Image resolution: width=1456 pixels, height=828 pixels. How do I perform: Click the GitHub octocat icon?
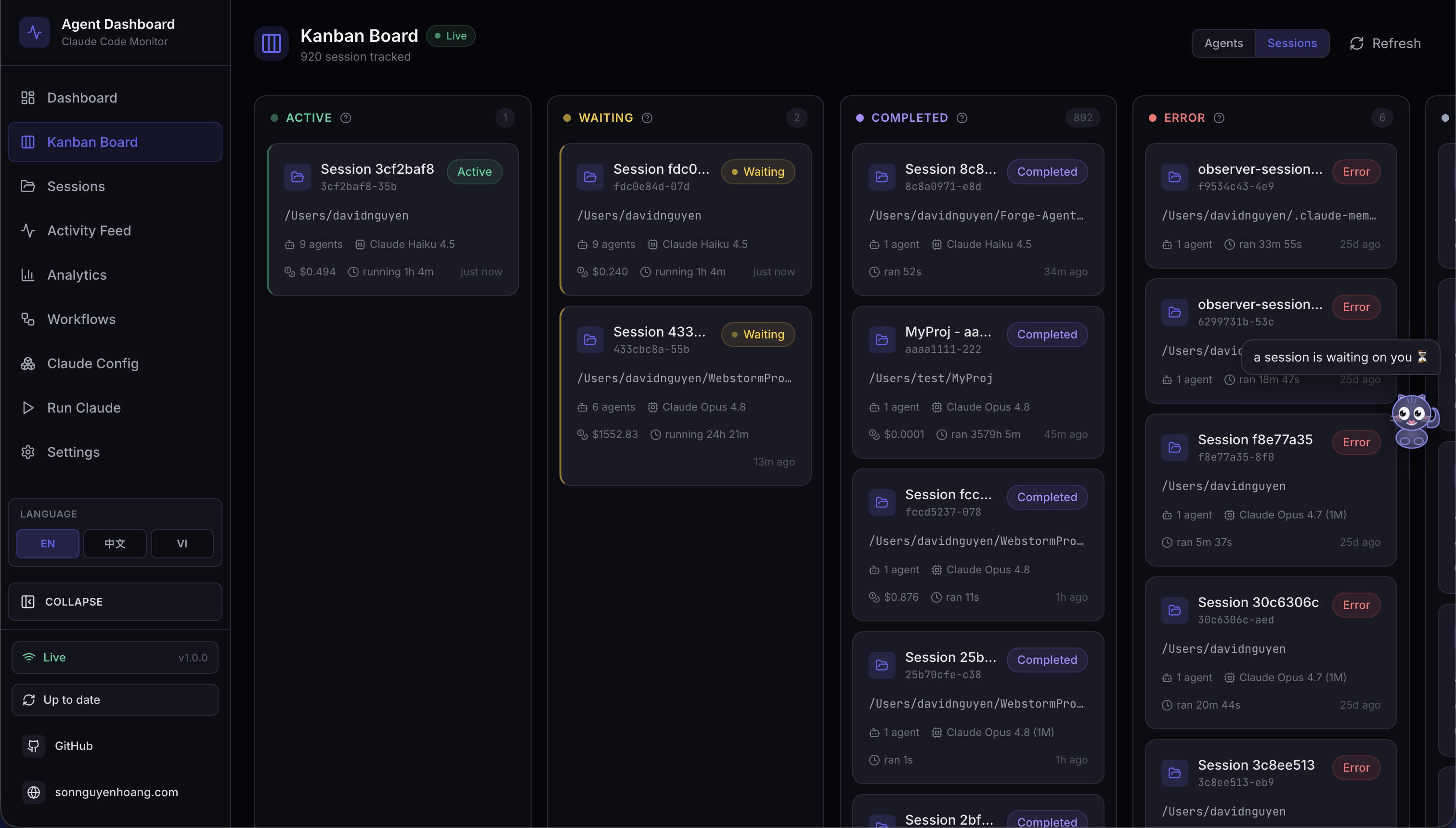click(34, 746)
